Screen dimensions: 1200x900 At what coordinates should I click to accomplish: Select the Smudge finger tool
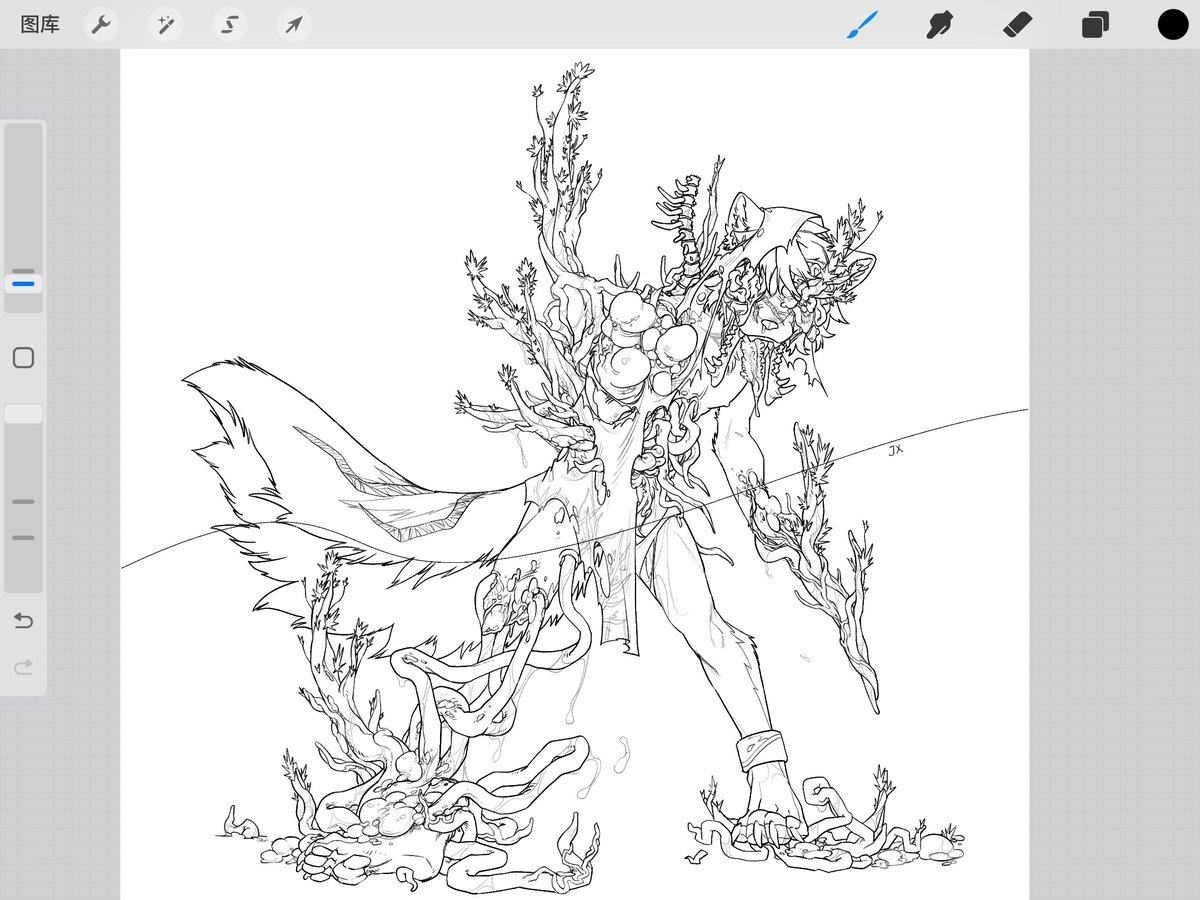(x=939, y=24)
